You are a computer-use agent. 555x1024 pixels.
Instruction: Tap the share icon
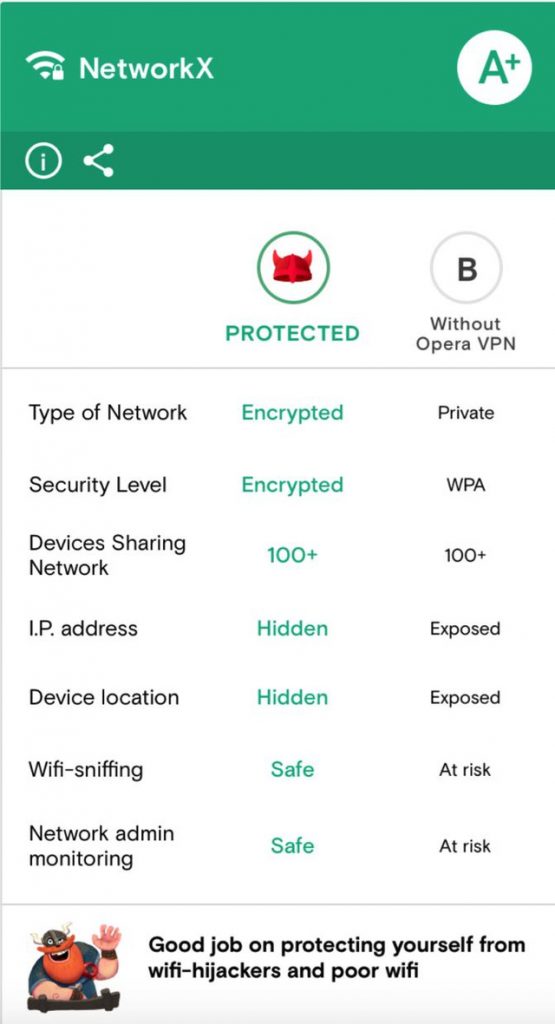[99, 161]
